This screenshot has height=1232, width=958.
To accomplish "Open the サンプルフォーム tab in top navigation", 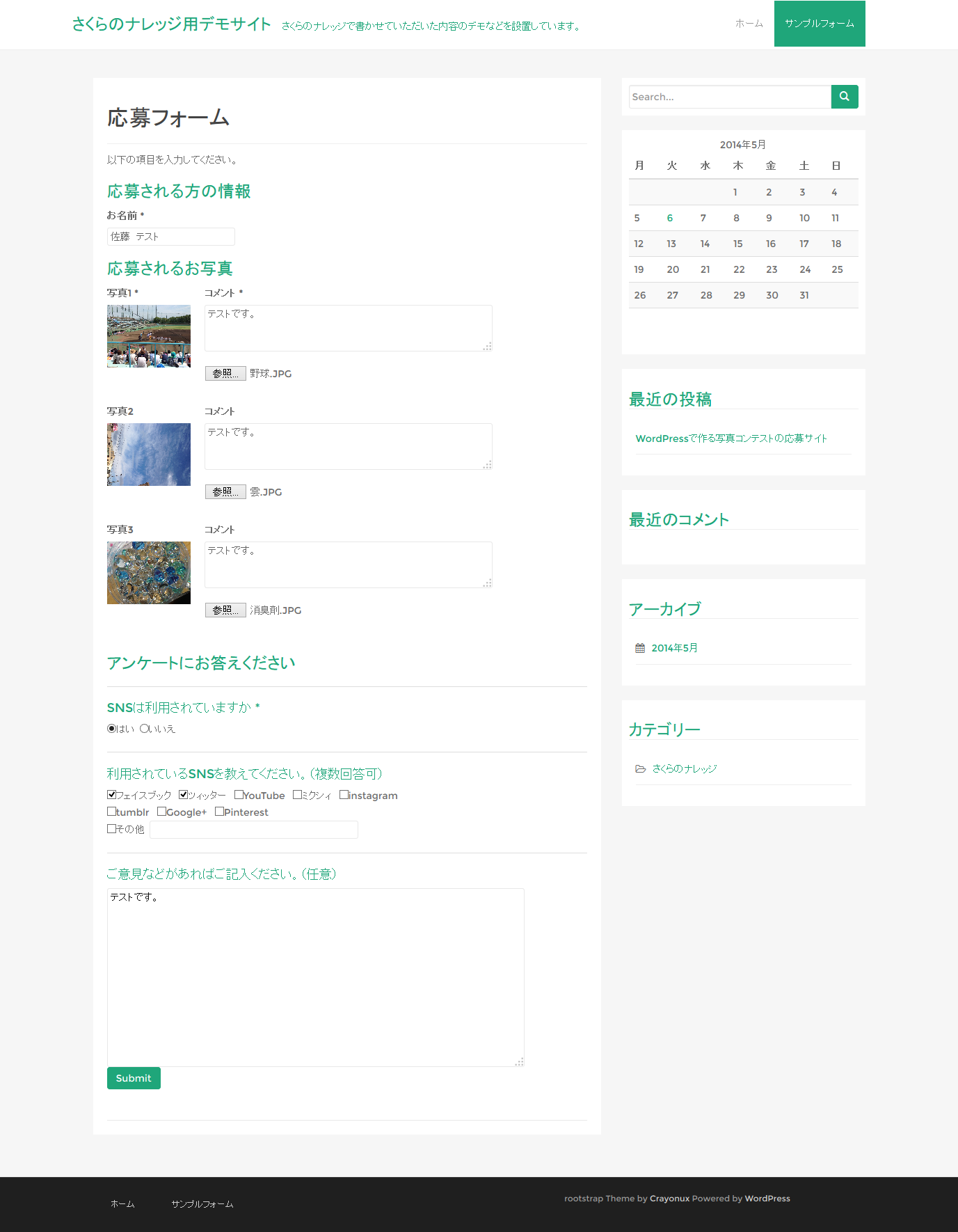I will tap(819, 24).
